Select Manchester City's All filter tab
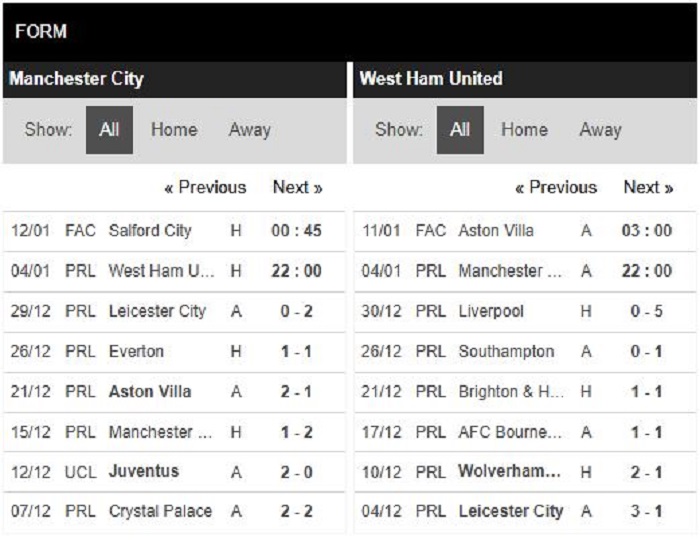This screenshot has width=700, height=541. pos(109,130)
